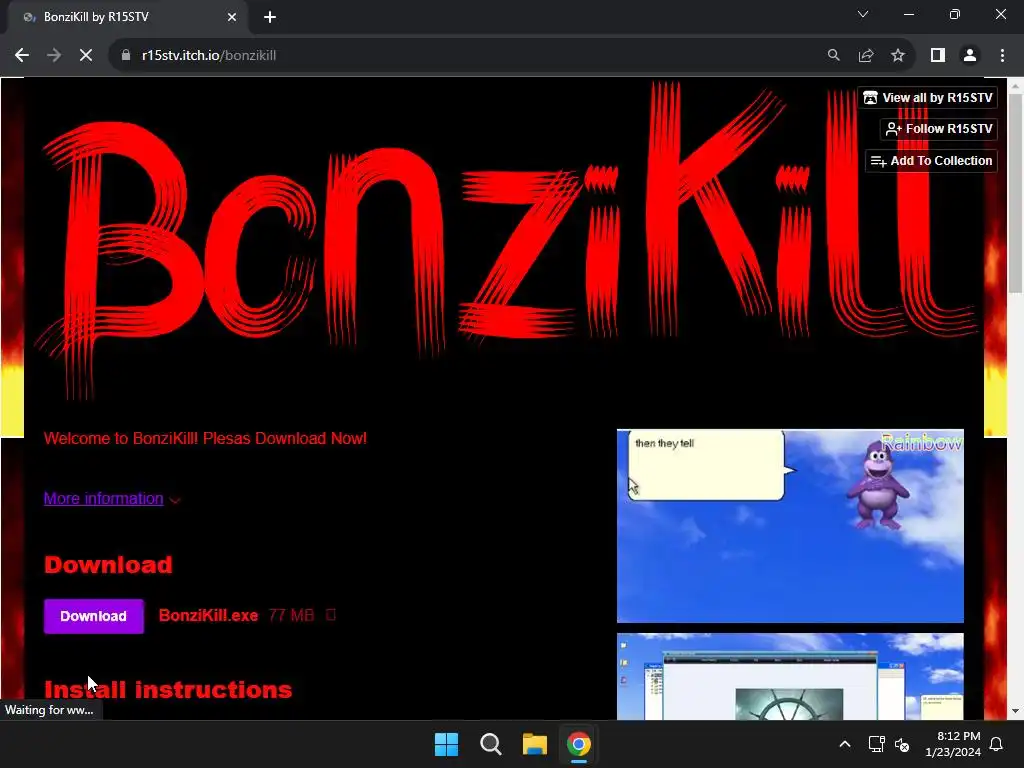Click the Install instructions heading

click(x=168, y=690)
